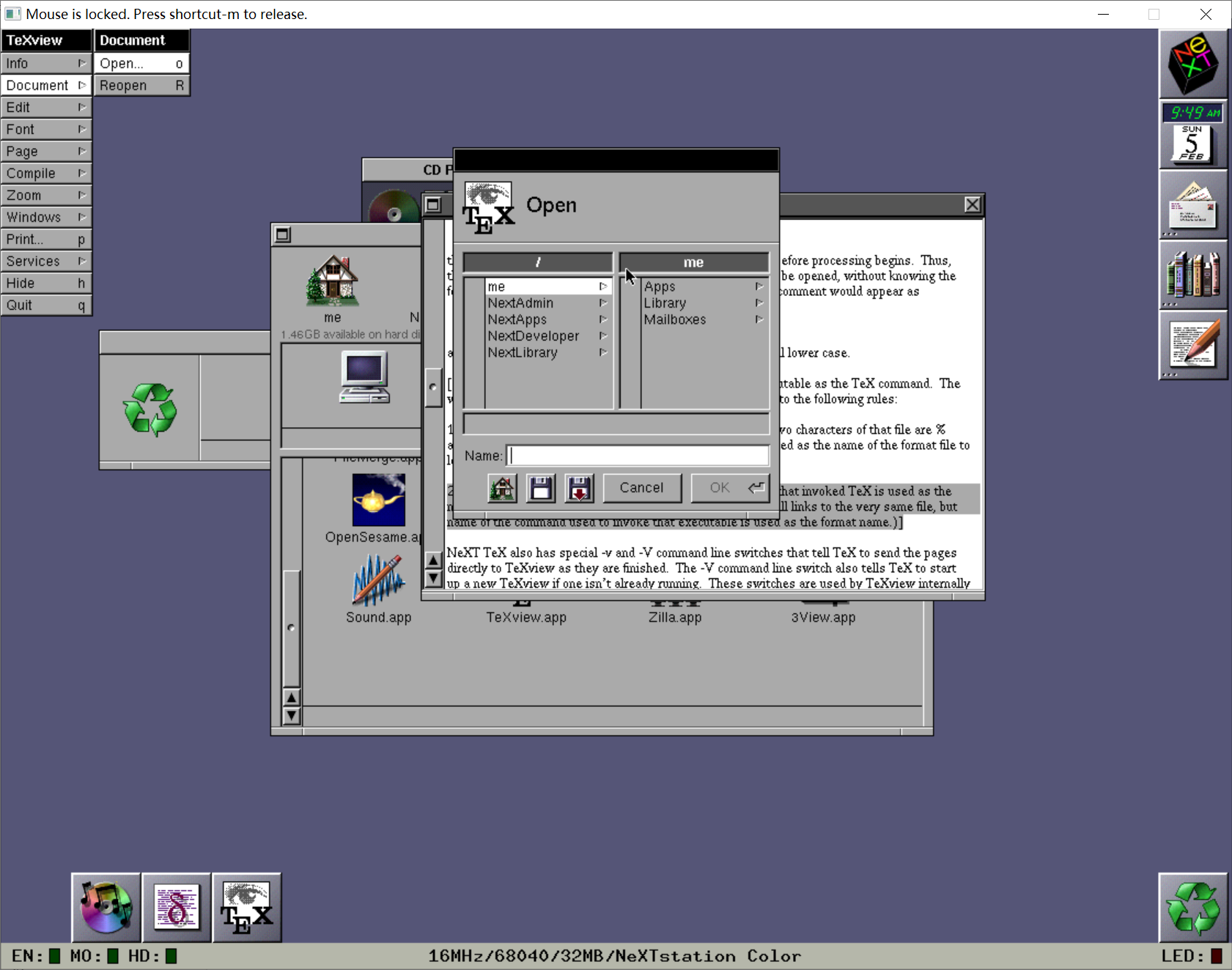The width and height of the screenshot is (1232, 970).
Task: Click the green recycle icon in small window
Action: point(150,410)
